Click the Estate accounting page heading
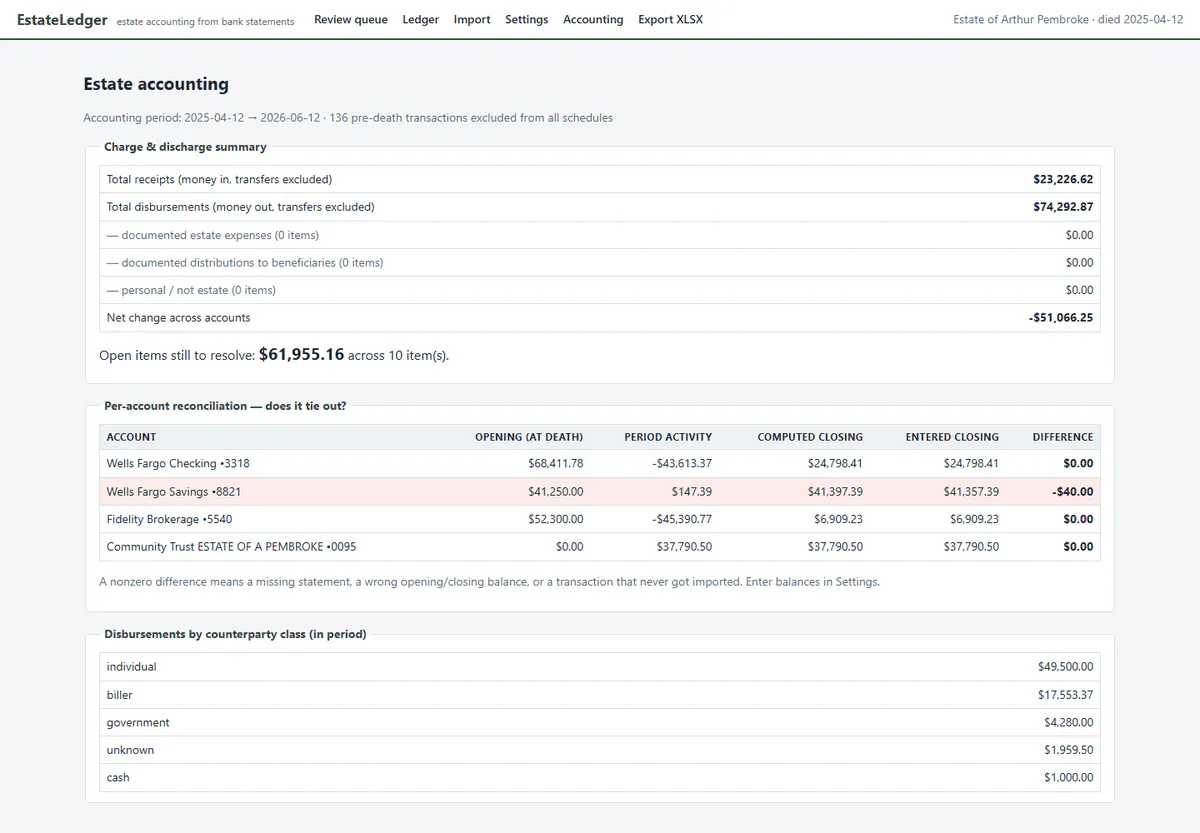 156,84
